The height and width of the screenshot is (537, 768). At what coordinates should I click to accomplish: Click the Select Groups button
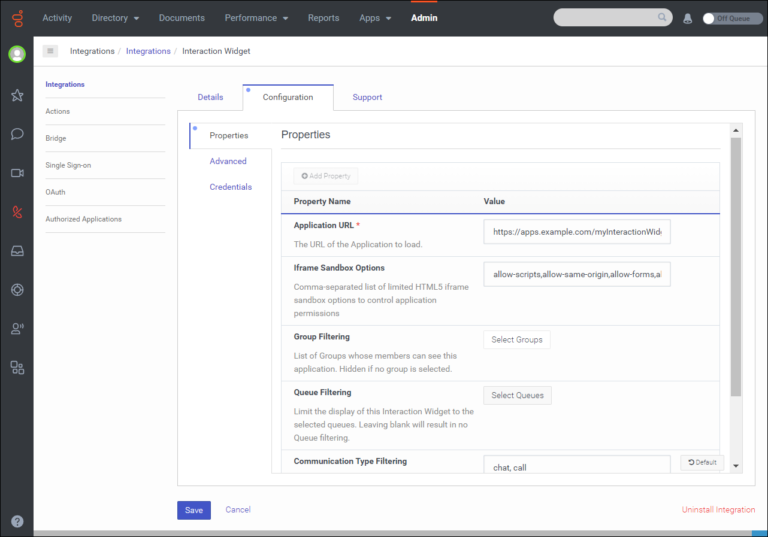tap(517, 340)
